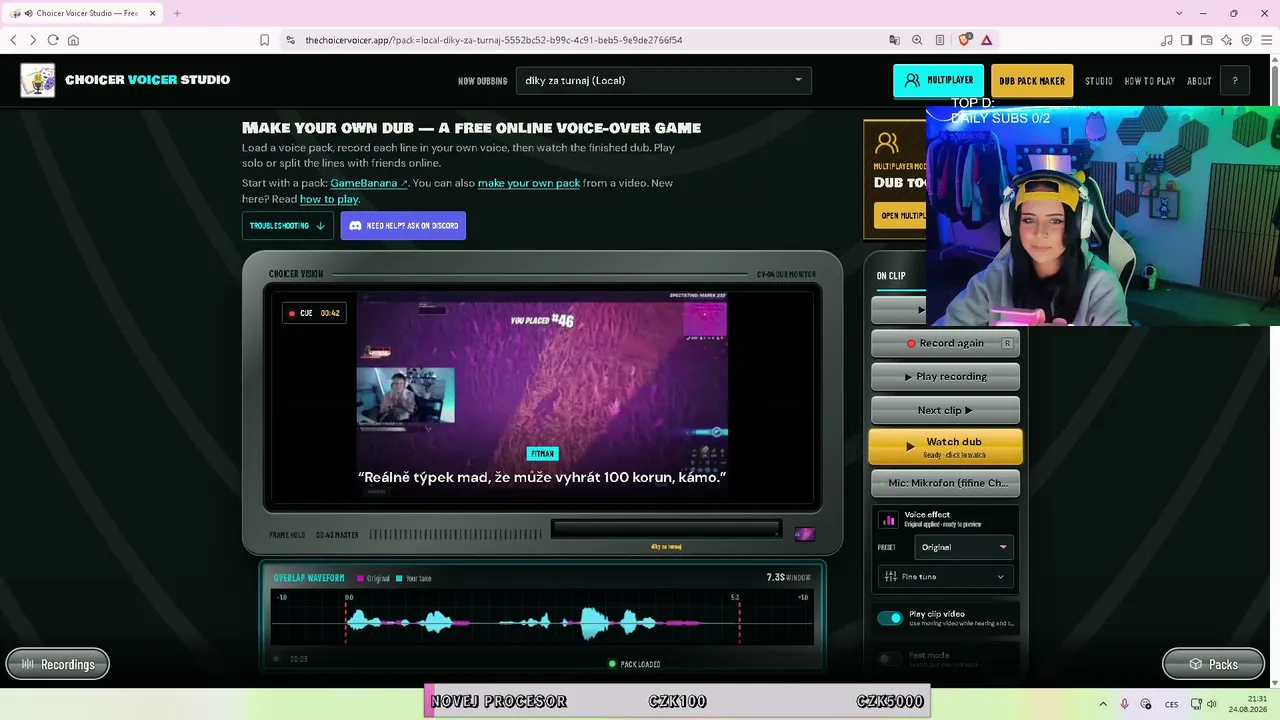Click the Open Multiplayer yellow button
Viewport: 1280px width, 720px height.
click(x=901, y=215)
